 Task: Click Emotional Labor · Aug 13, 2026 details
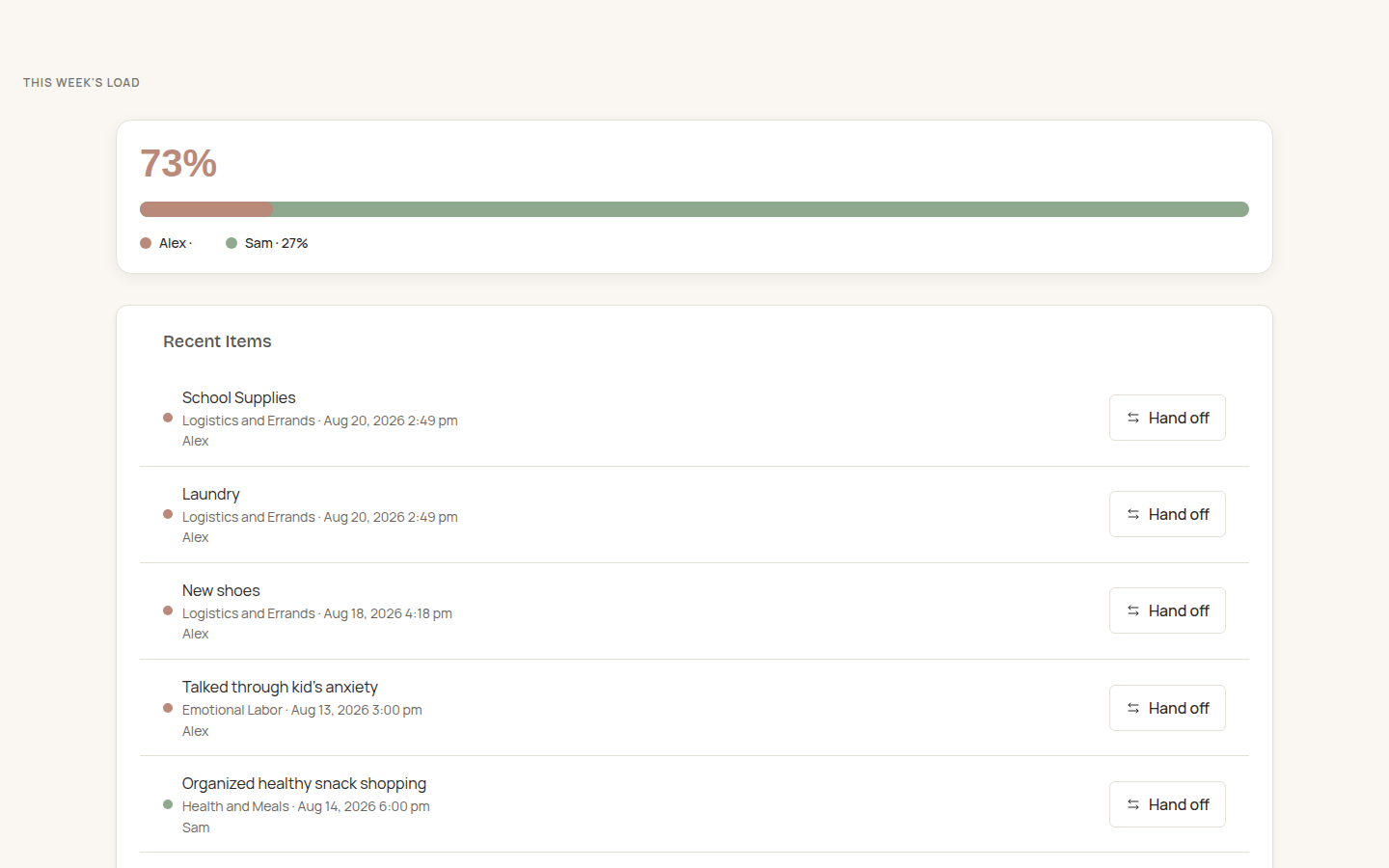coord(302,710)
